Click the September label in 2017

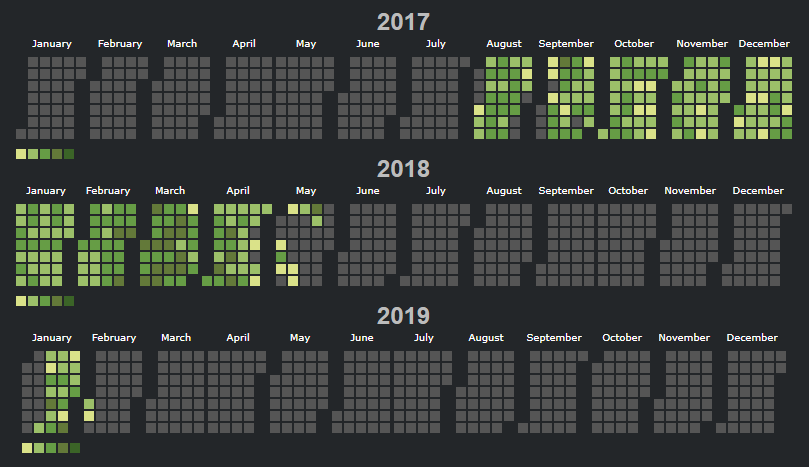click(566, 44)
